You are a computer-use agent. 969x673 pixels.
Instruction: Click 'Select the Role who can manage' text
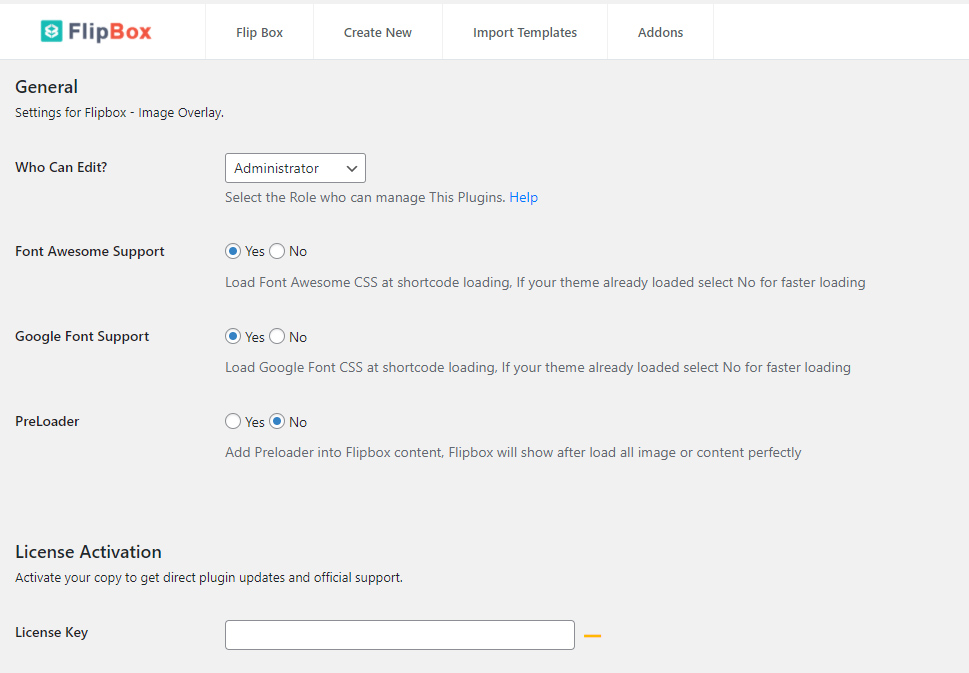pos(365,198)
